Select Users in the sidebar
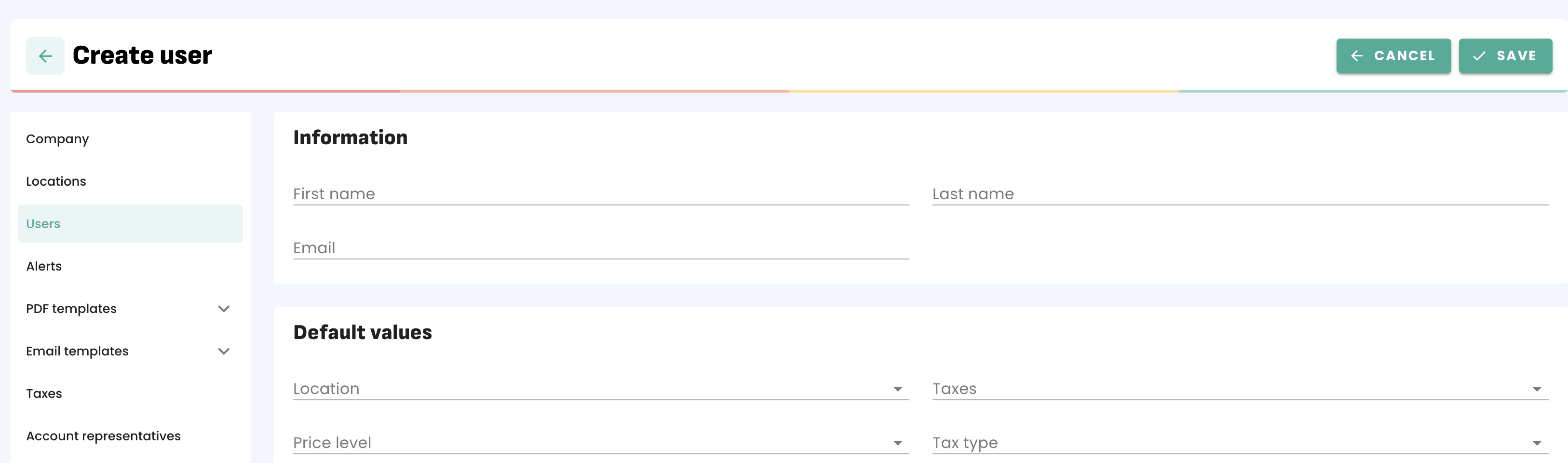The width and height of the screenshot is (1568, 463). click(43, 224)
